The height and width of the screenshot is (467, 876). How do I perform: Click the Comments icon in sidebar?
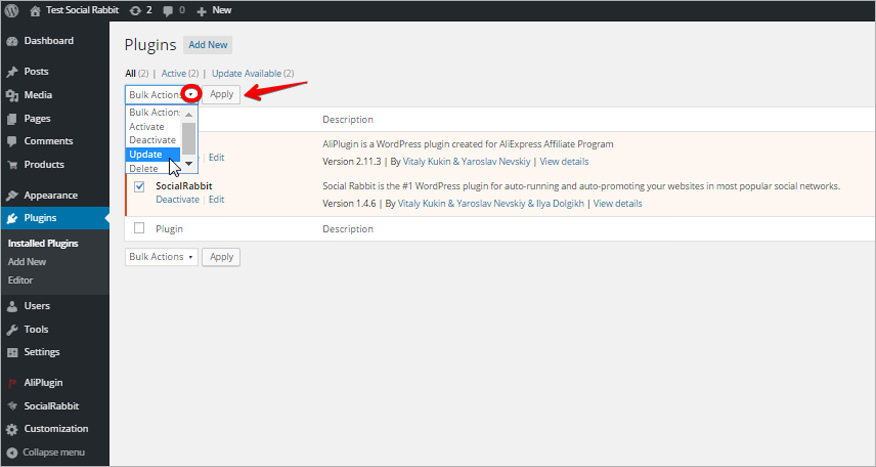[x=12, y=141]
